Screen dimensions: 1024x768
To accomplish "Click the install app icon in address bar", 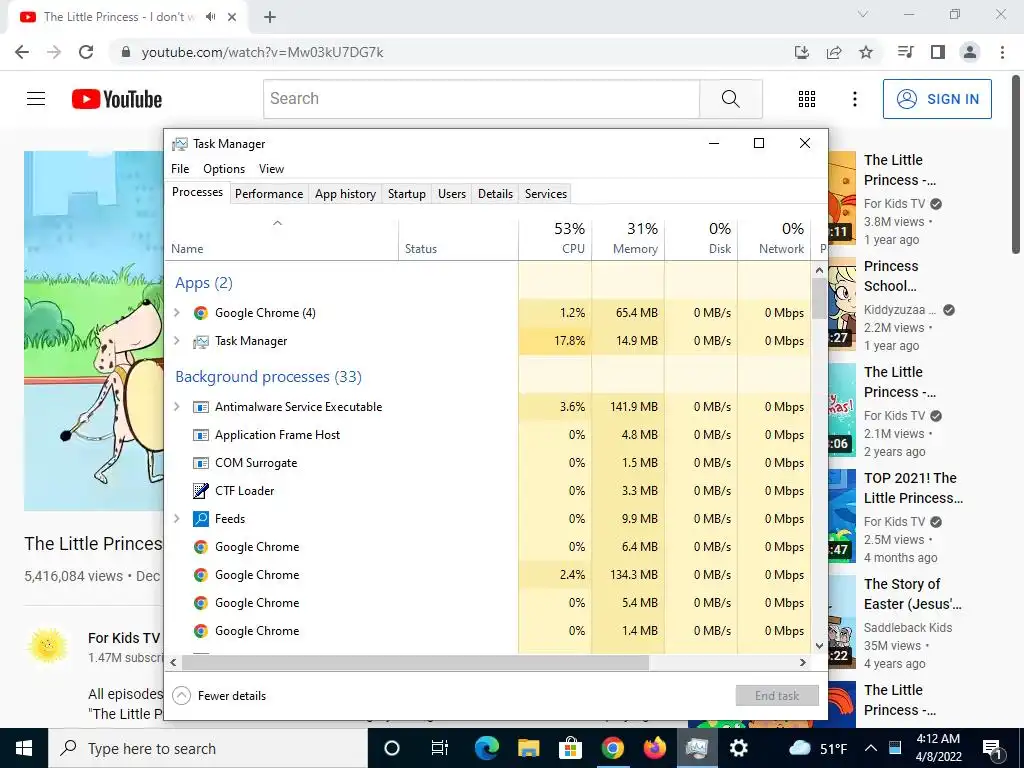I will coord(801,52).
